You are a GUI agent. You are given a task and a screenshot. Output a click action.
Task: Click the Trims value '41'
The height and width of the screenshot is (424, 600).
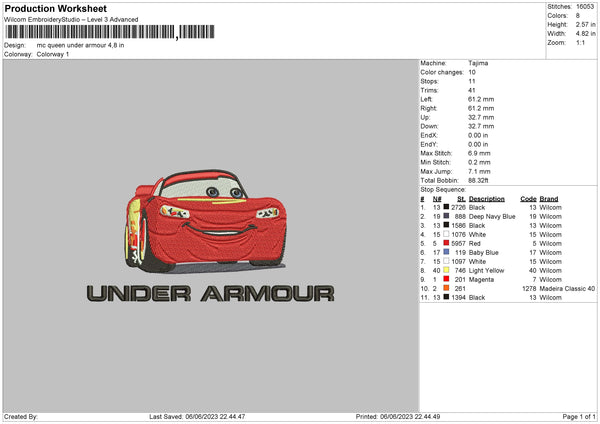[472, 90]
